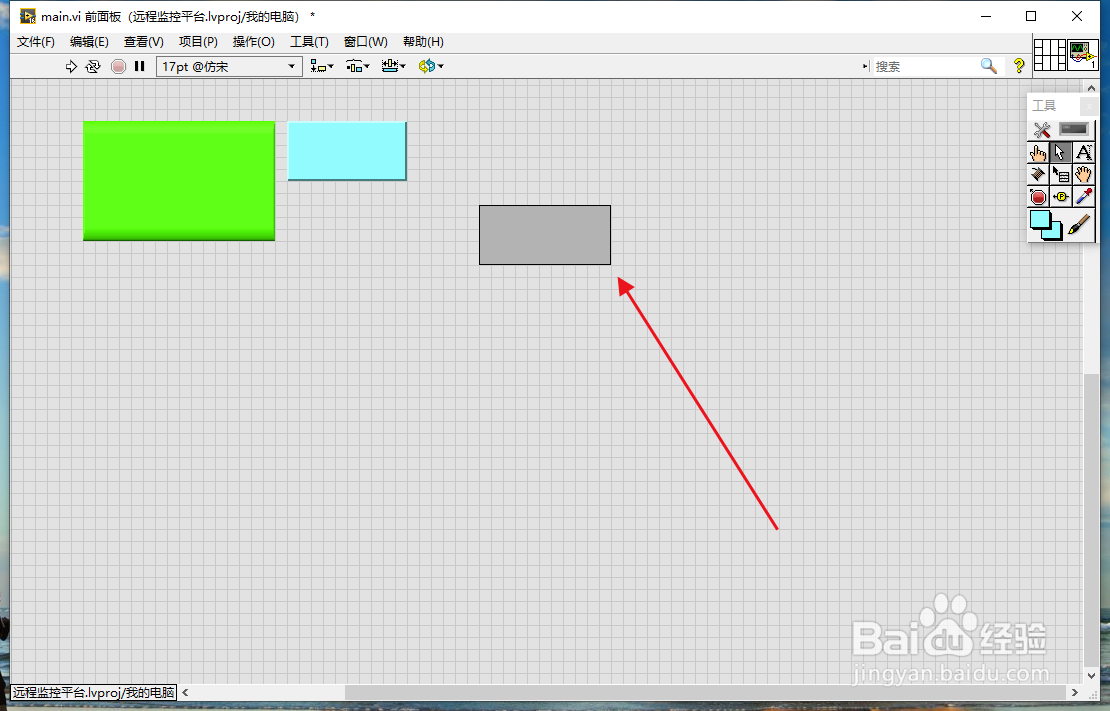Open the Resize Objects dropdown
1110x711 pixels.
click(393, 67)
